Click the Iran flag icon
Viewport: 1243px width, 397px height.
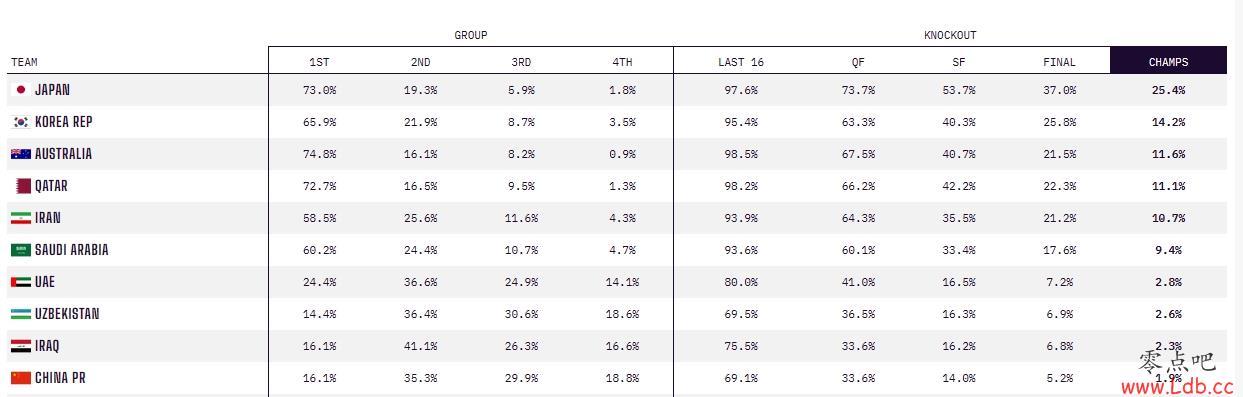[x=20, y=218]
